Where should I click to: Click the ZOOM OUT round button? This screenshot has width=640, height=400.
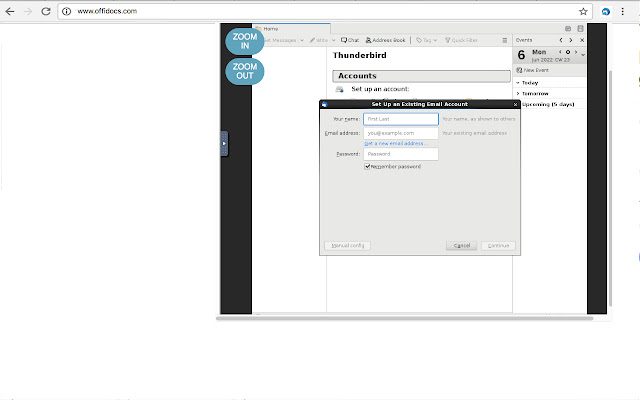tap(245, 71)
